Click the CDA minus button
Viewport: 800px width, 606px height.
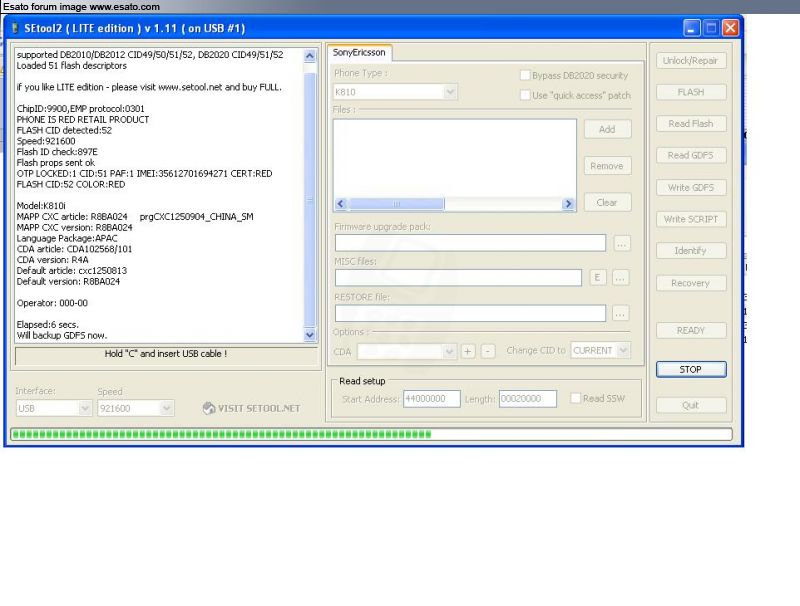tap(488, 351)
